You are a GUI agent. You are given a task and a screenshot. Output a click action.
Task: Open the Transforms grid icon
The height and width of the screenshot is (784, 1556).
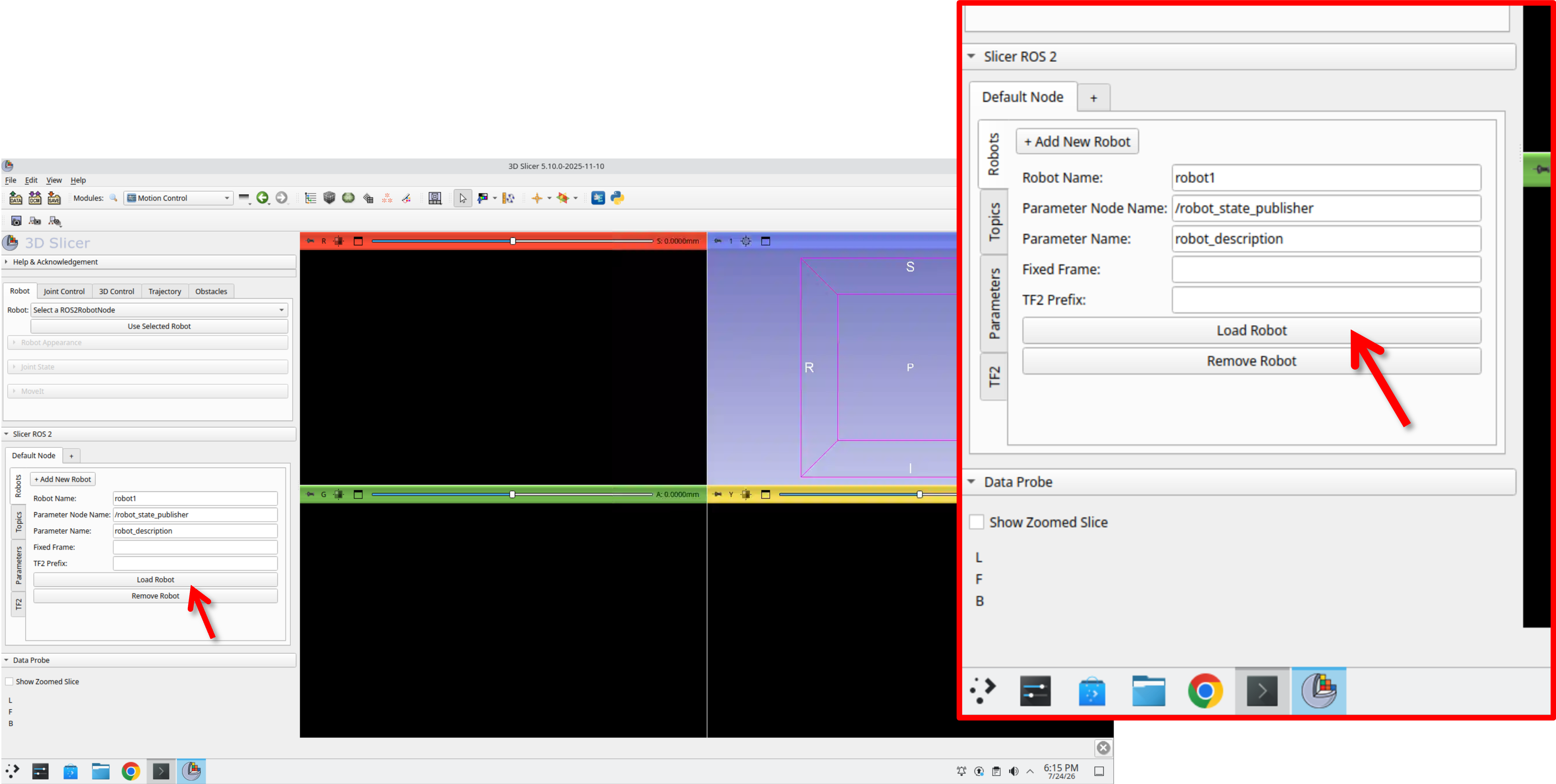[x=368, y=198]
